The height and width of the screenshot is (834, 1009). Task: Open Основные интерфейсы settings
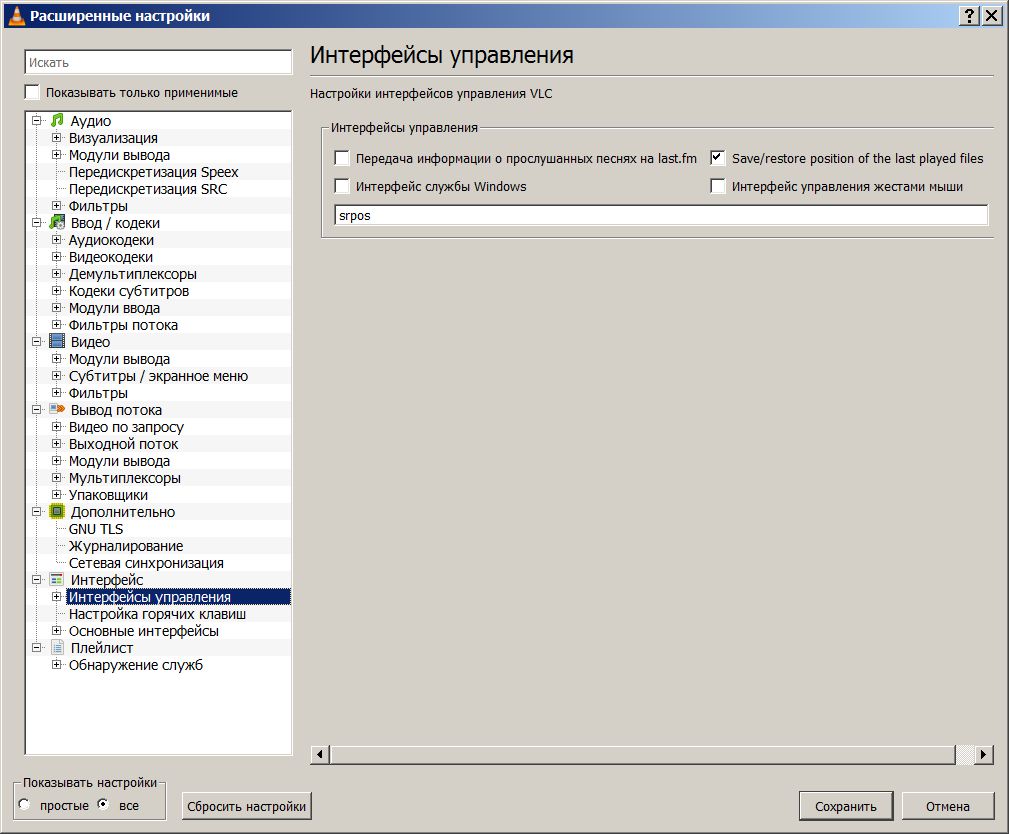pos(143,631)
